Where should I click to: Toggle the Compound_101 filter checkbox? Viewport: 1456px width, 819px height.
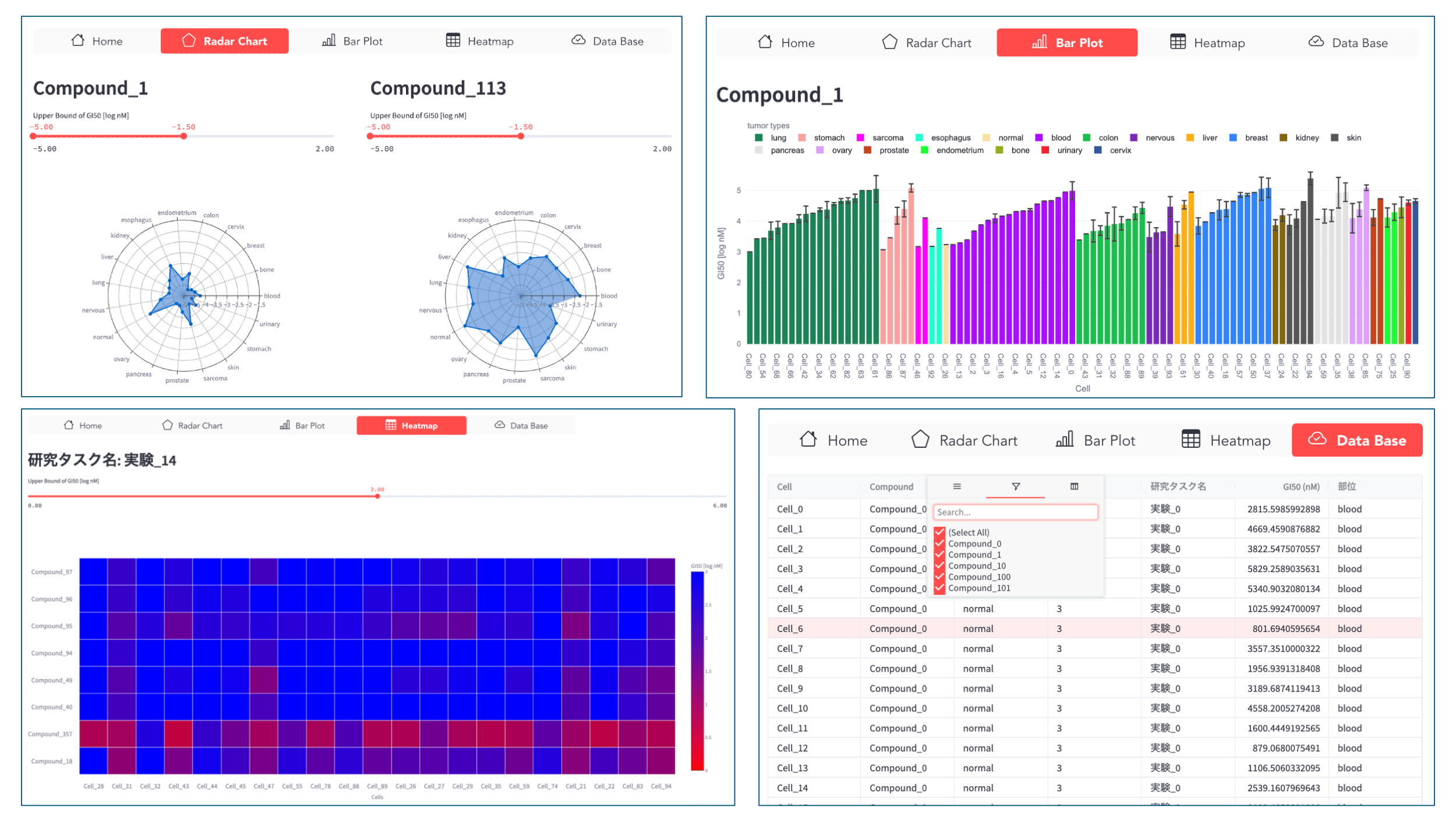tap(939, 588)
